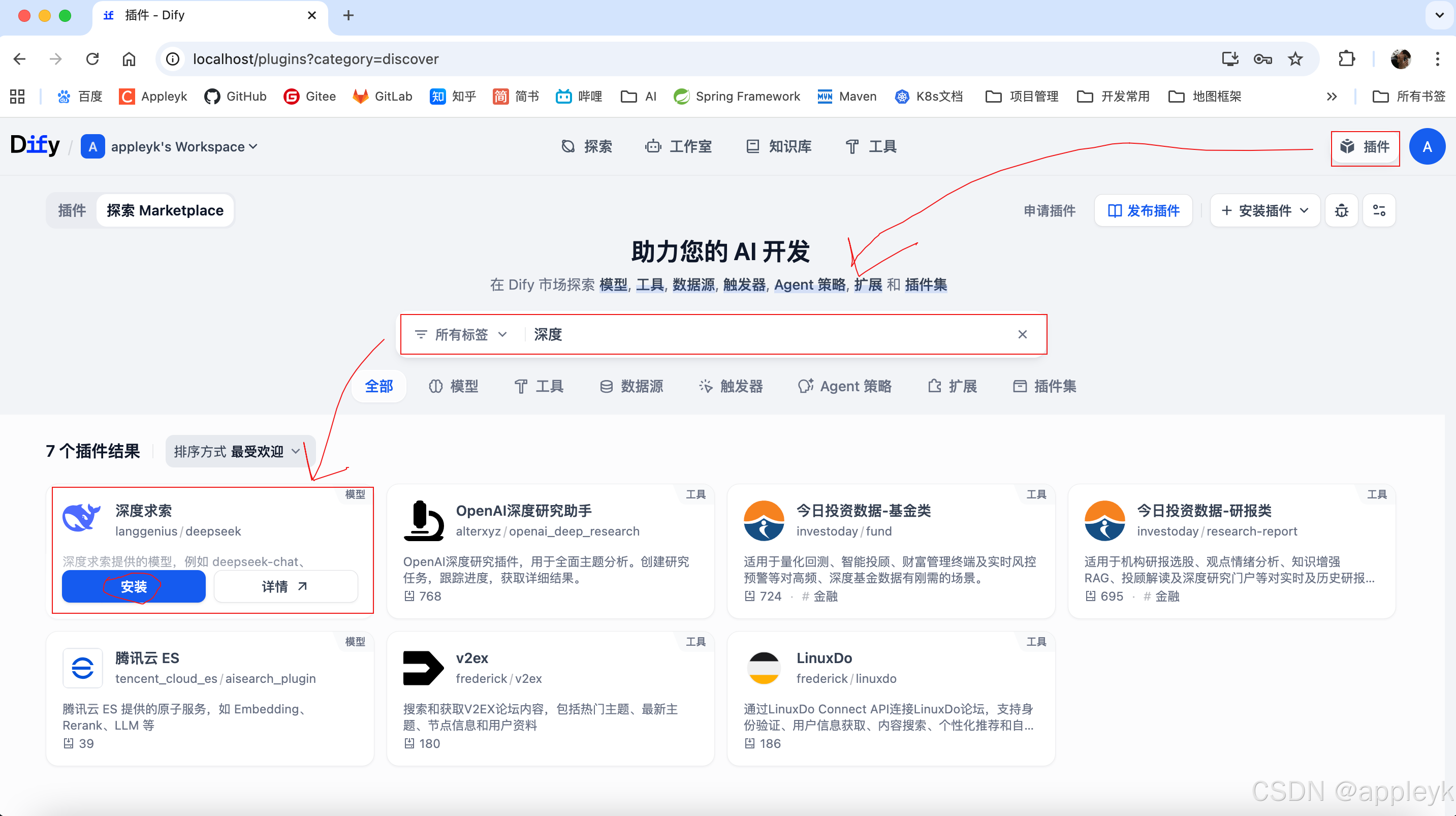Image resolution: width=1456 pixels, height=816 pixels.
Task: Open 工作室 in top navigation
Action: coord(678,147)
